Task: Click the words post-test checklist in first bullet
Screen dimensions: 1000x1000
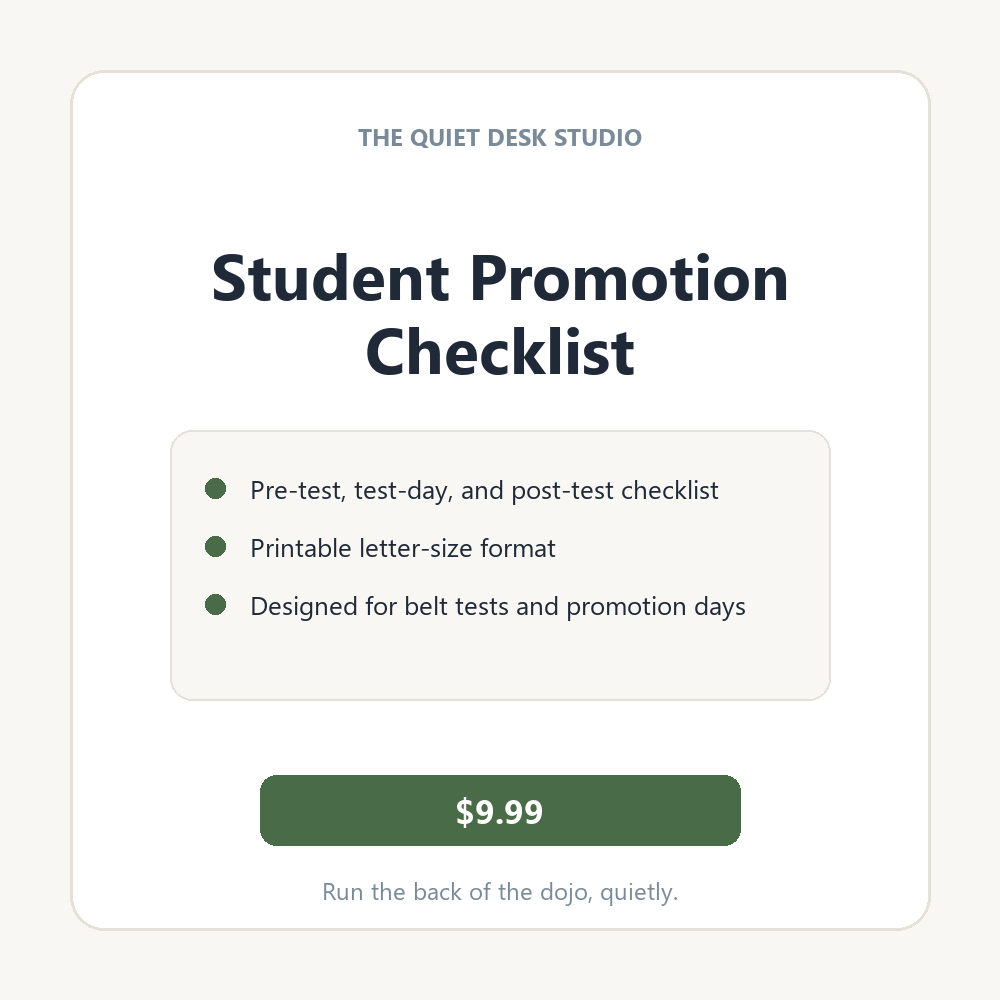Action: (615, 490)
